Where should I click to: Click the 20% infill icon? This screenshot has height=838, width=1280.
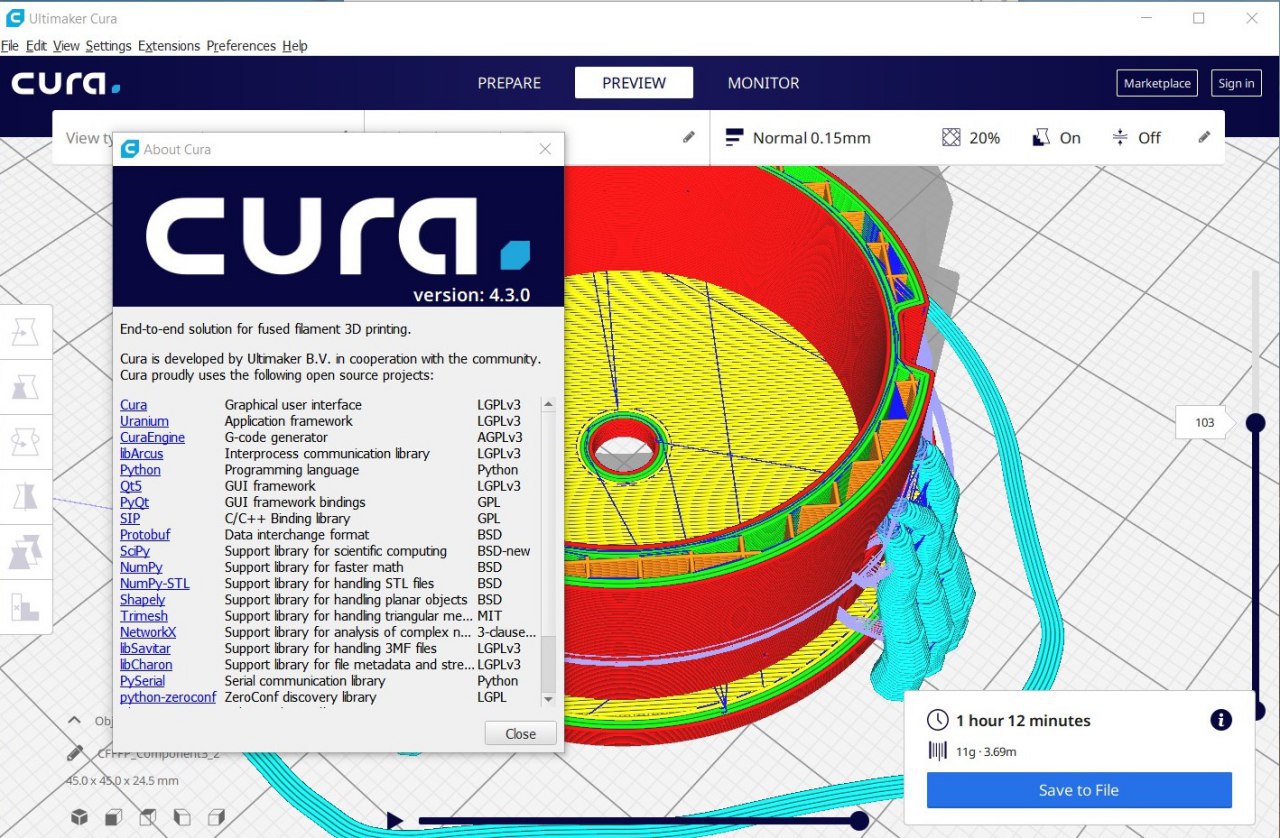[x=951, y=137]
